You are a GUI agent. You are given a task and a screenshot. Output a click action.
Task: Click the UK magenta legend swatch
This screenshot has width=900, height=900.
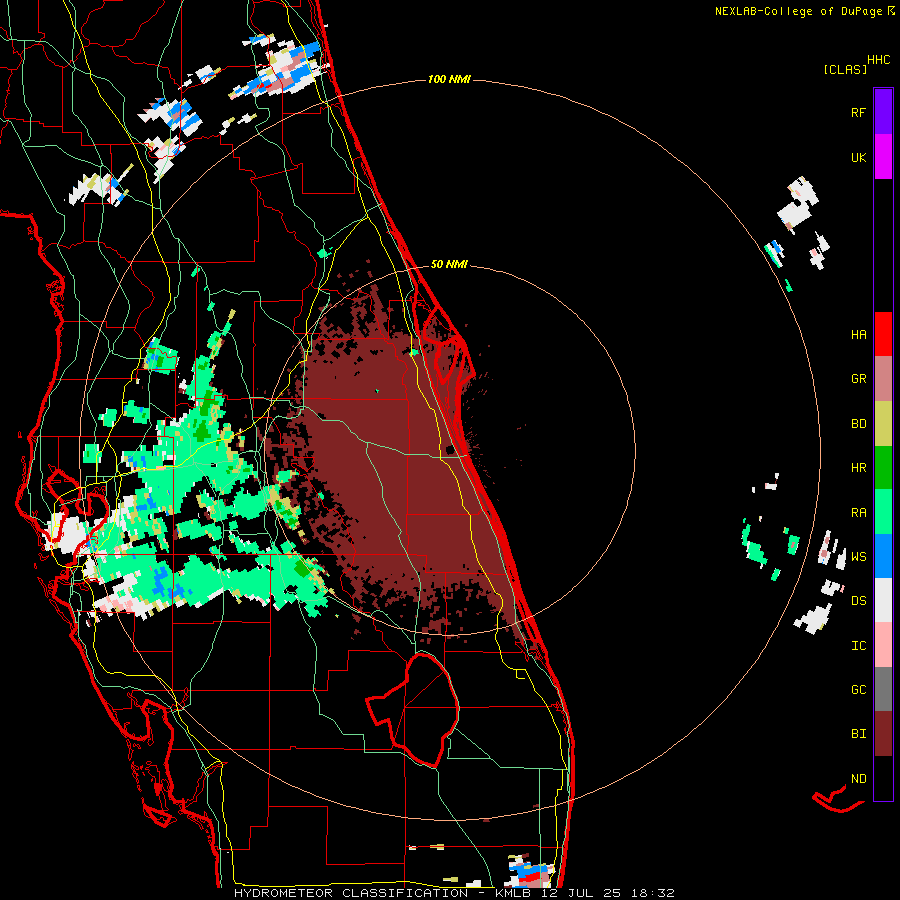[x=883, y=157]
